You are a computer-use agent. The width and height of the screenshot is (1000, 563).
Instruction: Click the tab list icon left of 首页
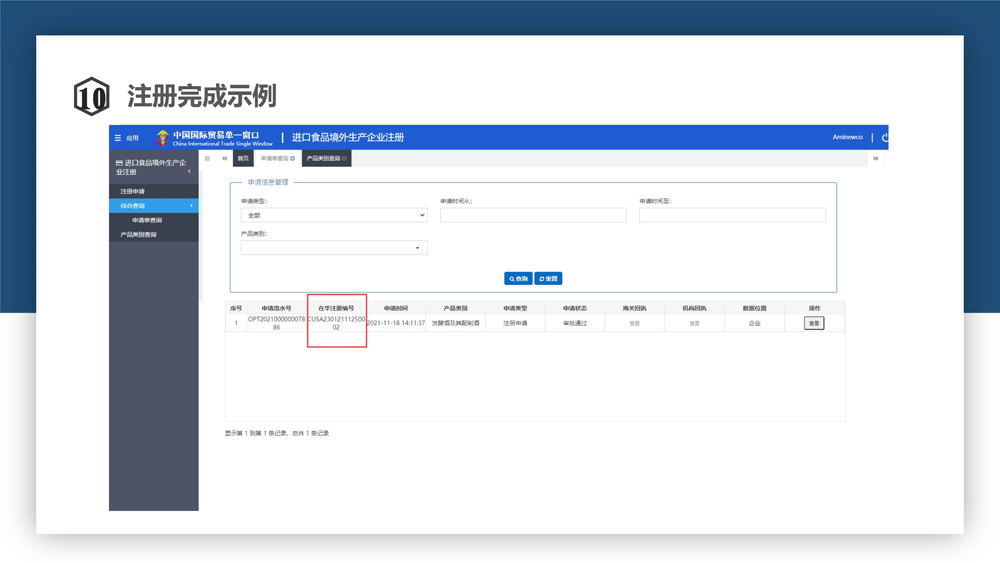(208, 158)
